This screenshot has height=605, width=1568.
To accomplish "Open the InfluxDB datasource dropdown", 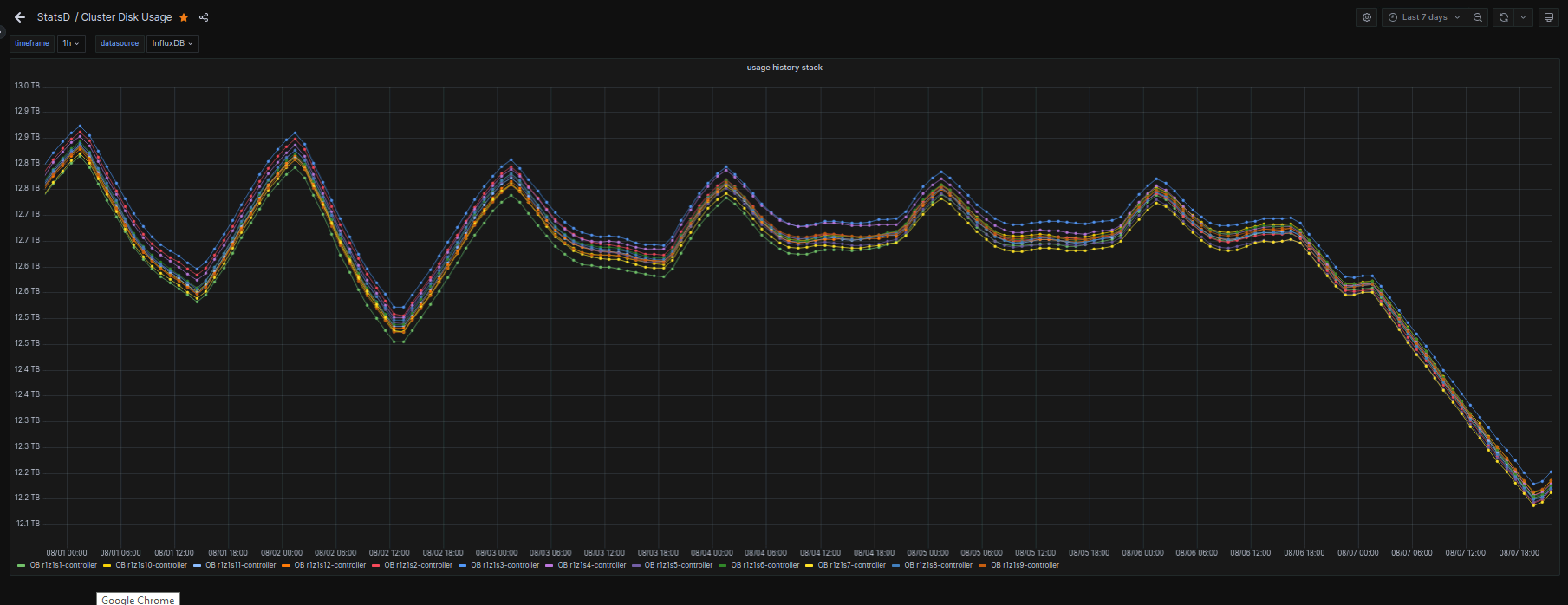I will (x=172, y=43).
